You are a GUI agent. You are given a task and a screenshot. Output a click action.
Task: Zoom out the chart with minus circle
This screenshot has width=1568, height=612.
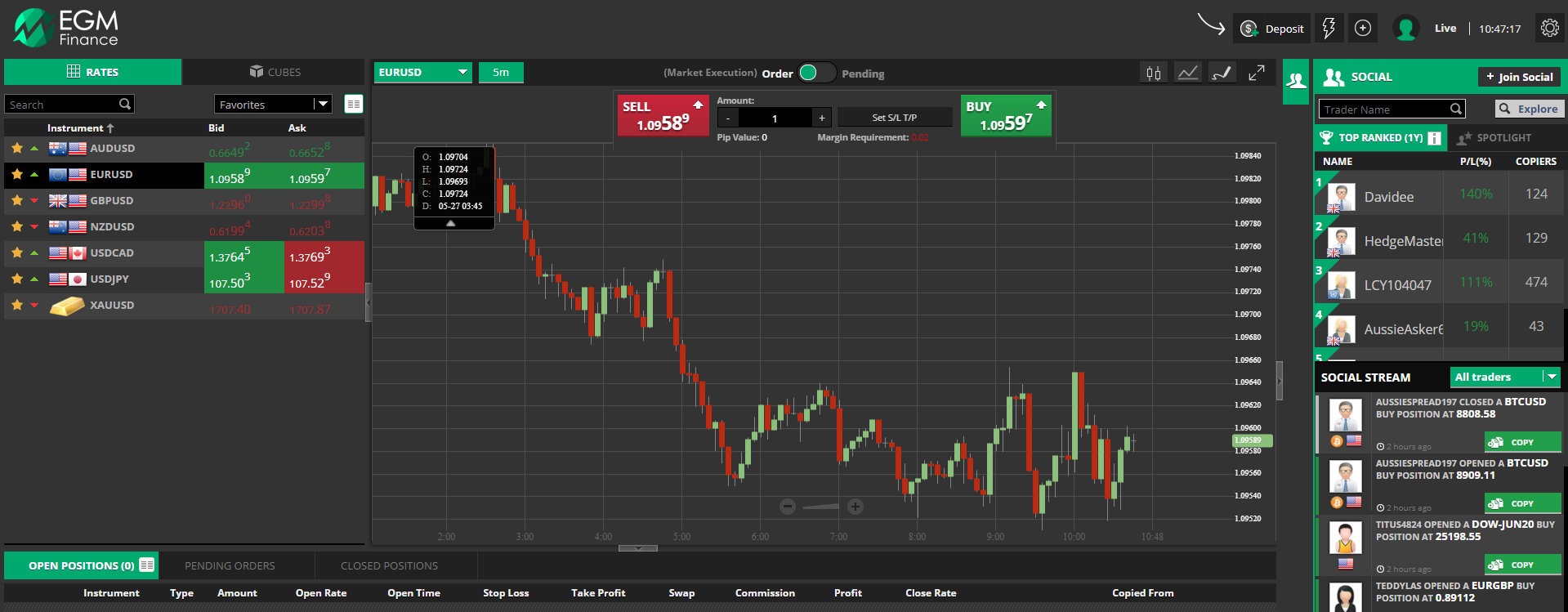pos(788,507)
